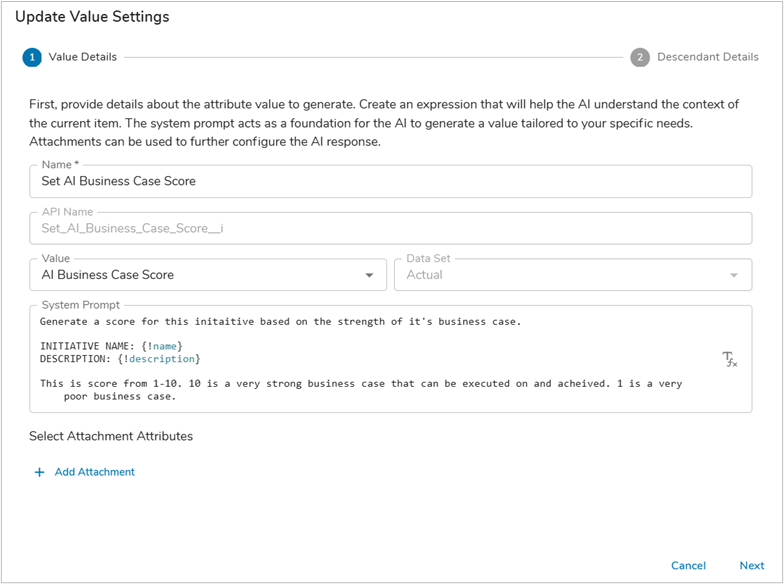Open the expression editor fx icon
784x584 pixels.
(729, 359)
